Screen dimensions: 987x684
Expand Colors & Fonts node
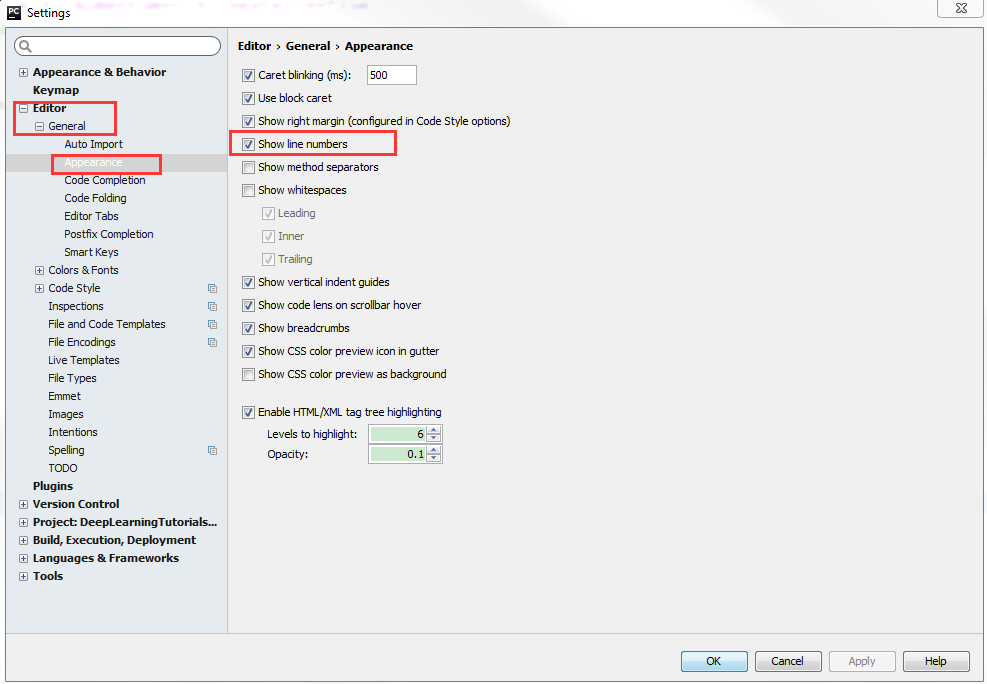[x=39, y=271]
